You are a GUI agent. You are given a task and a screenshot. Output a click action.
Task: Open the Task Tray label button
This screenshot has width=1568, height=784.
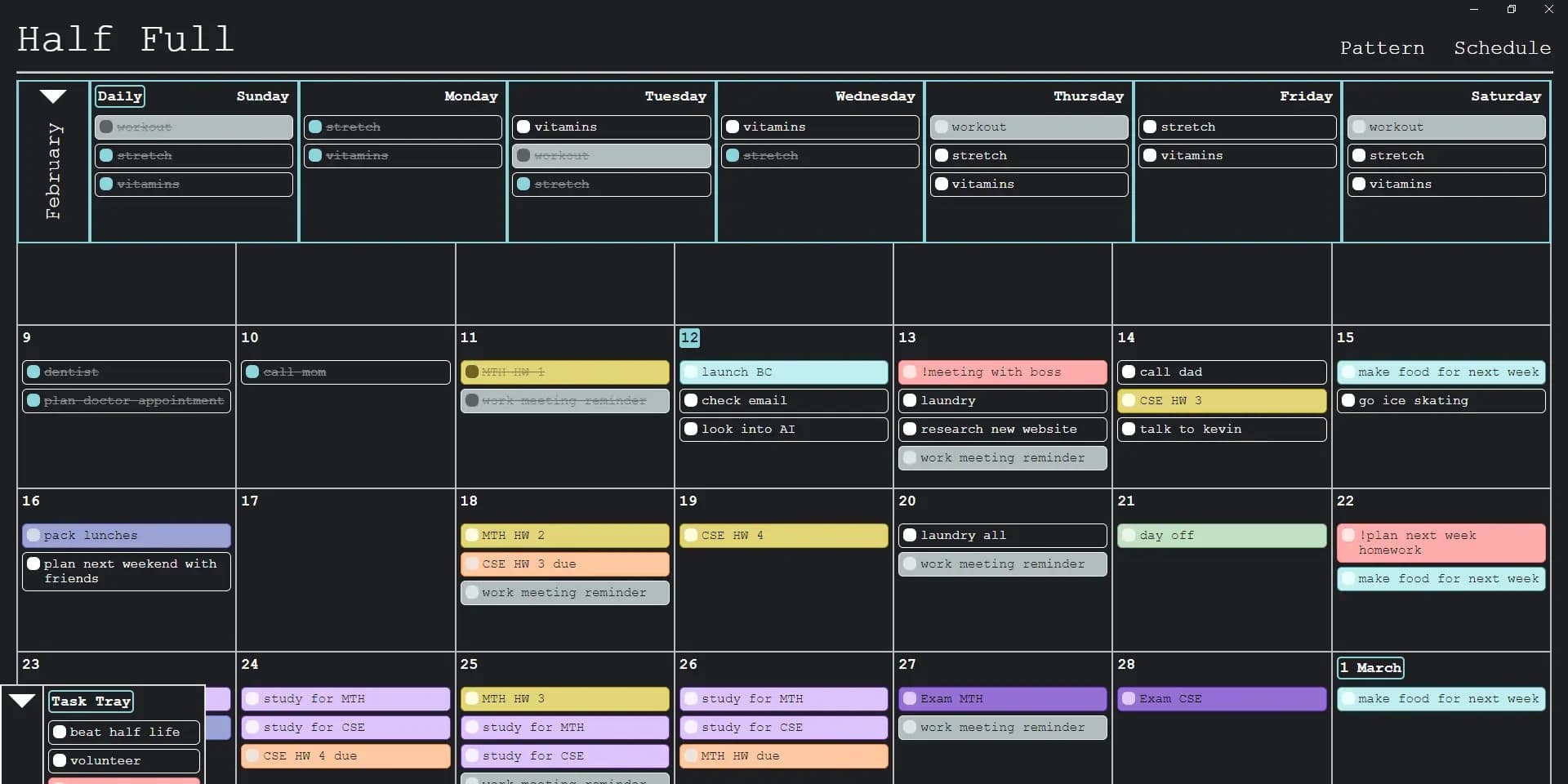coord(91,702)
